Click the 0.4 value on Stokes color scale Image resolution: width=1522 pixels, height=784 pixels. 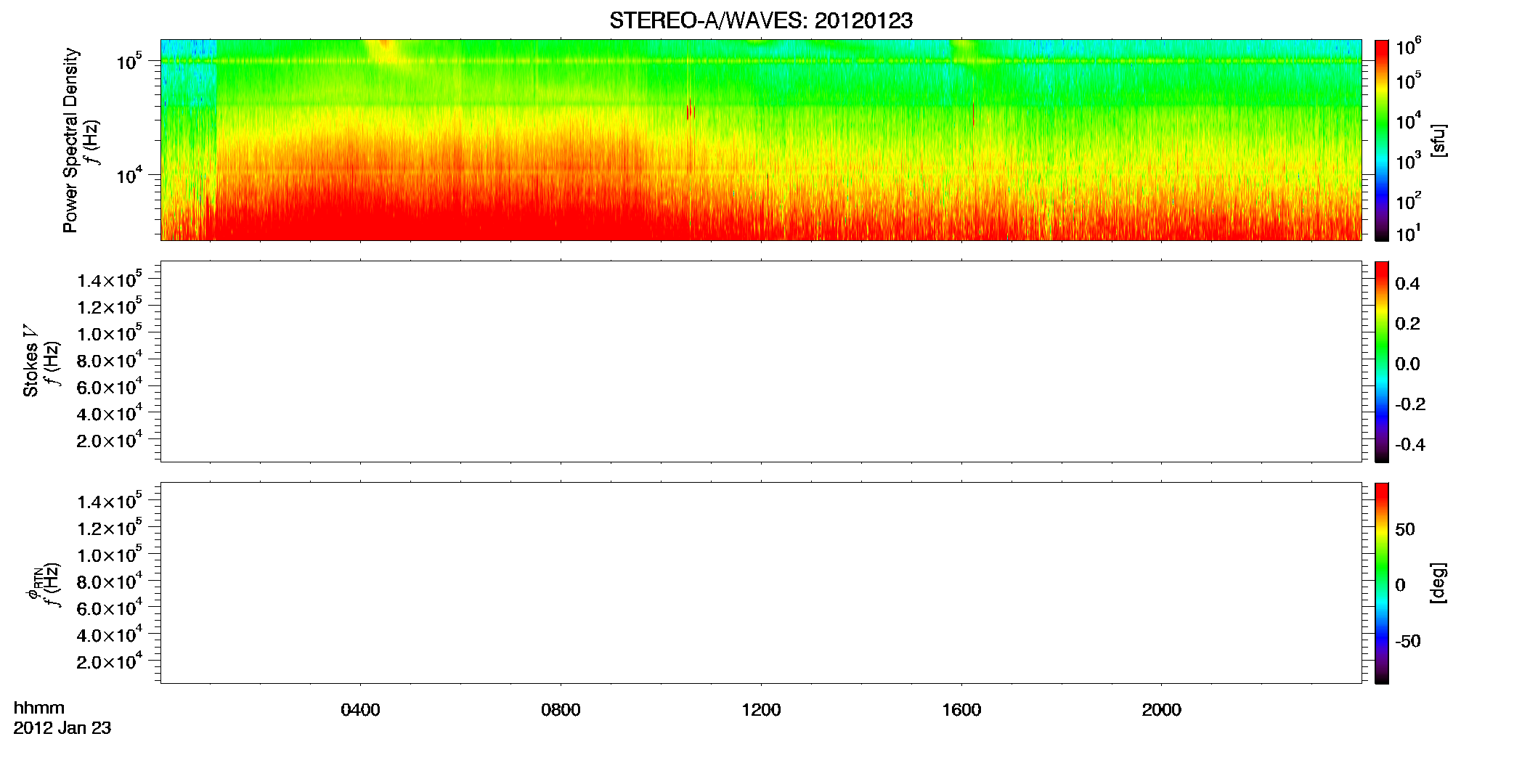tap(1407, 284)
